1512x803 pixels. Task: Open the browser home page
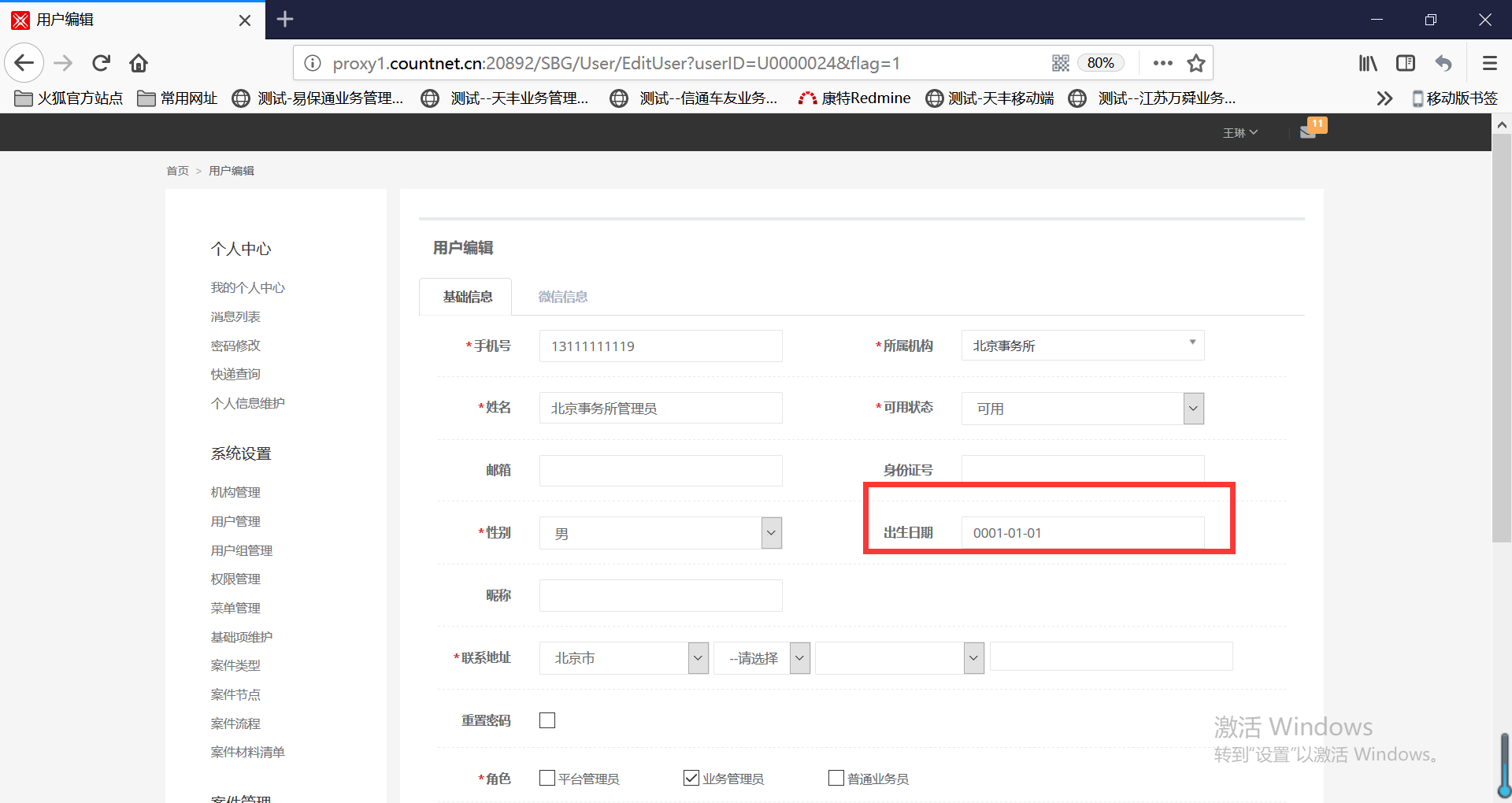point(139,63)
